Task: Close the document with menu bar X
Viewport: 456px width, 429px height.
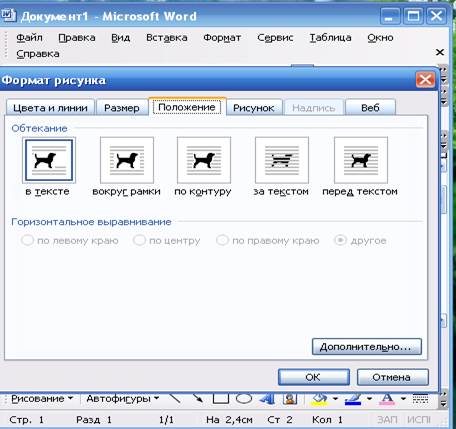Action: pyautogui.click(x=440, y=52)
